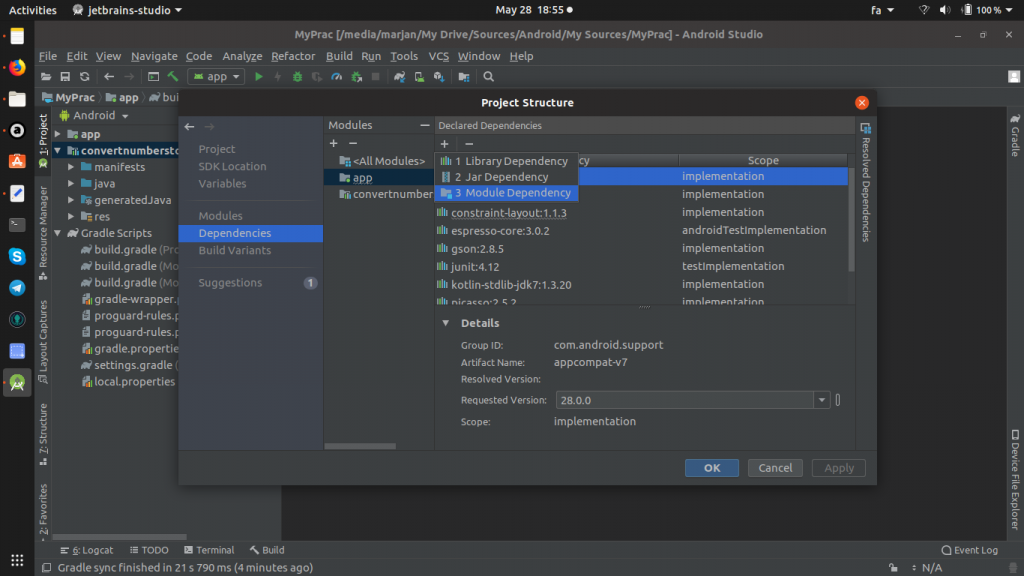Viewport: 1024px width, 576px height.
Task: Show applications grid in dock
Action: [17, 560]
